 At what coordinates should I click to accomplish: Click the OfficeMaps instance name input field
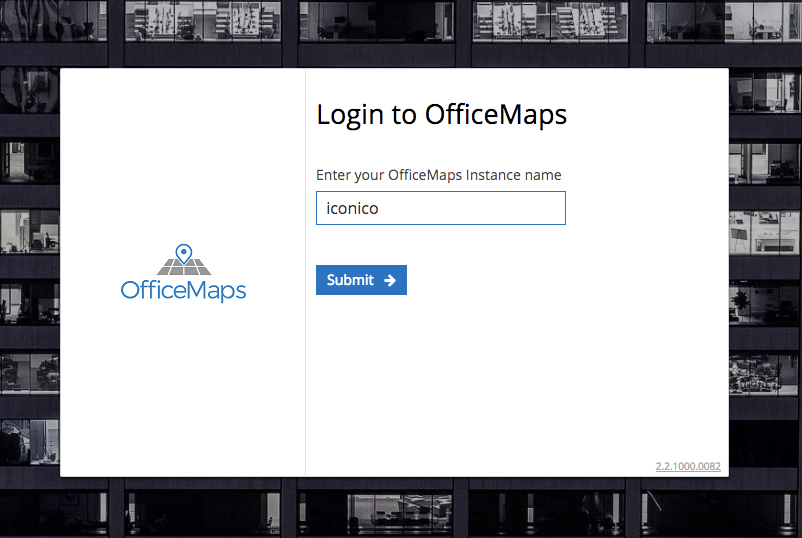(440, 208)
